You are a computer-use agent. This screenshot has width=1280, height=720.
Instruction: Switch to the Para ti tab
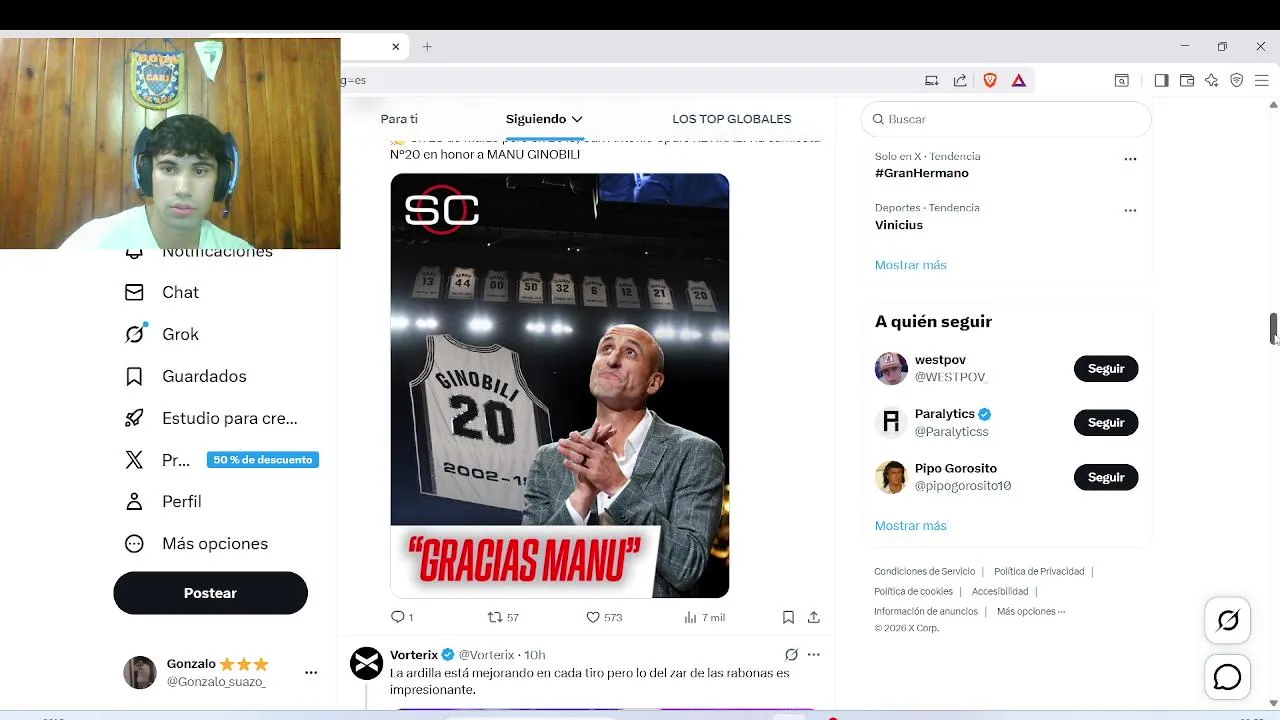coord(399,119)
